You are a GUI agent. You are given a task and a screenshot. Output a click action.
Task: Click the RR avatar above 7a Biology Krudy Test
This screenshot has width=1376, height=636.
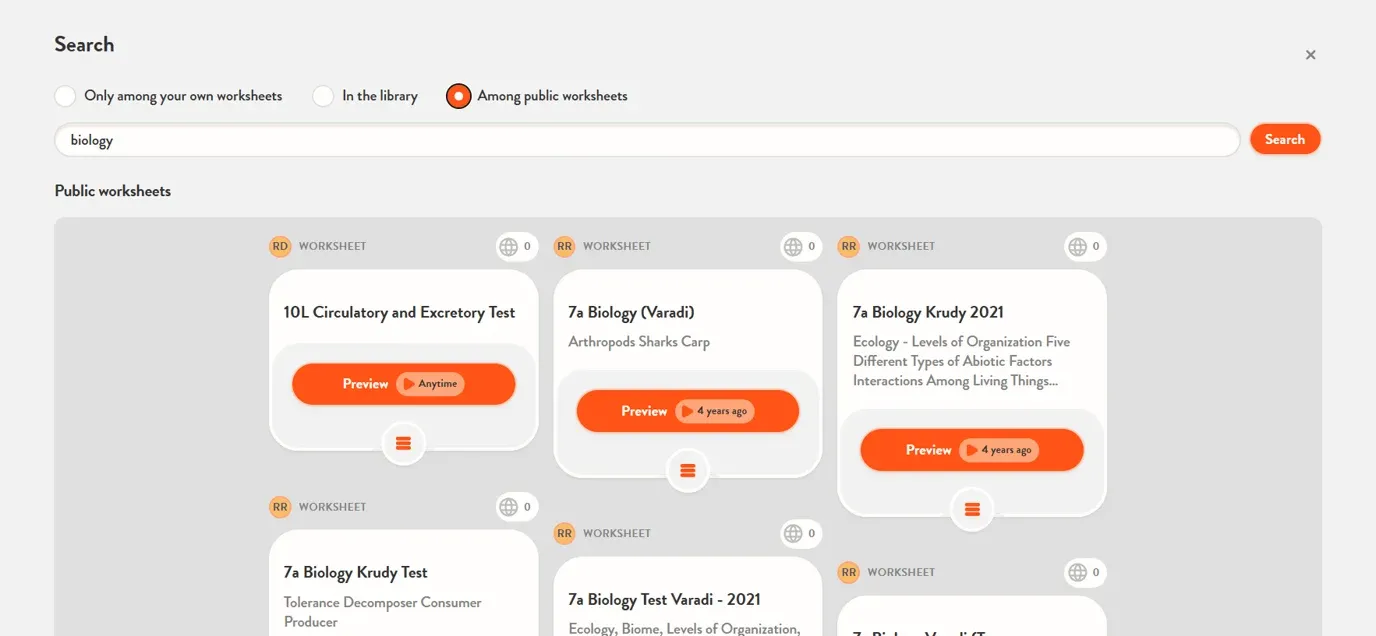(280, 507)
